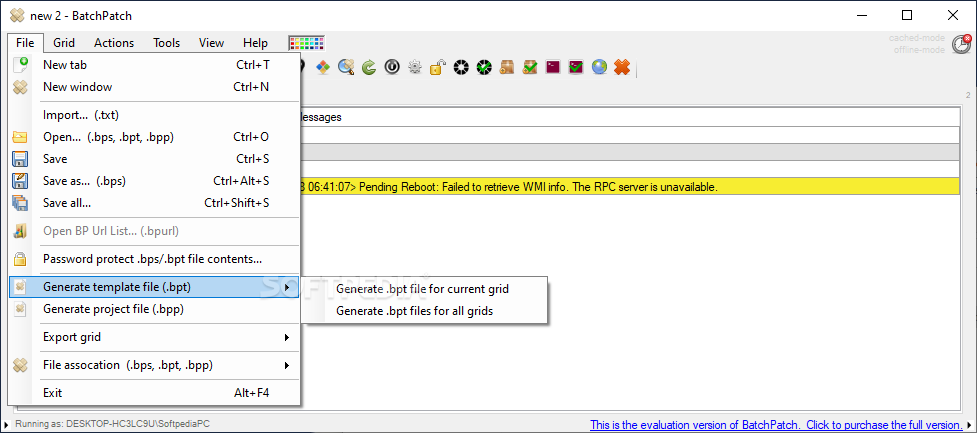
Task: Expand the Generate template file submenu arrow
Action: pyautogui.click(x=287, y=287)
